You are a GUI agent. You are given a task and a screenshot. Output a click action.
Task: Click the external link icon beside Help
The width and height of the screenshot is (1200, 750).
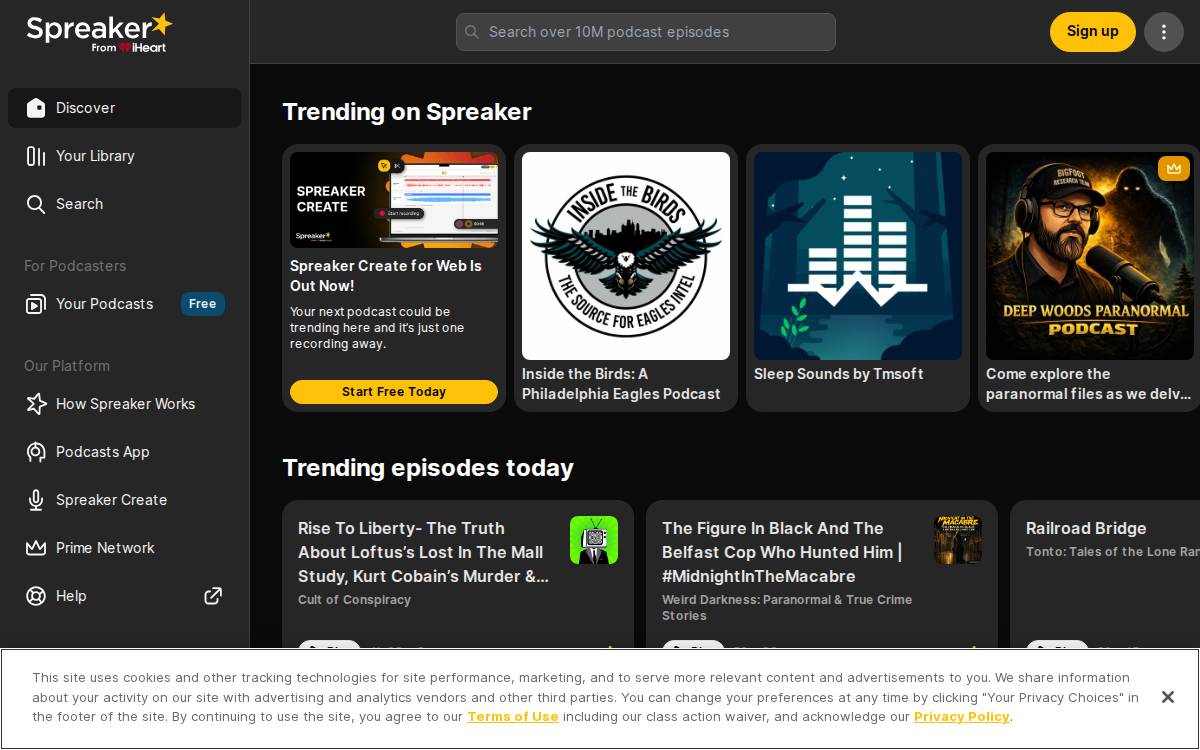(213, 596)
